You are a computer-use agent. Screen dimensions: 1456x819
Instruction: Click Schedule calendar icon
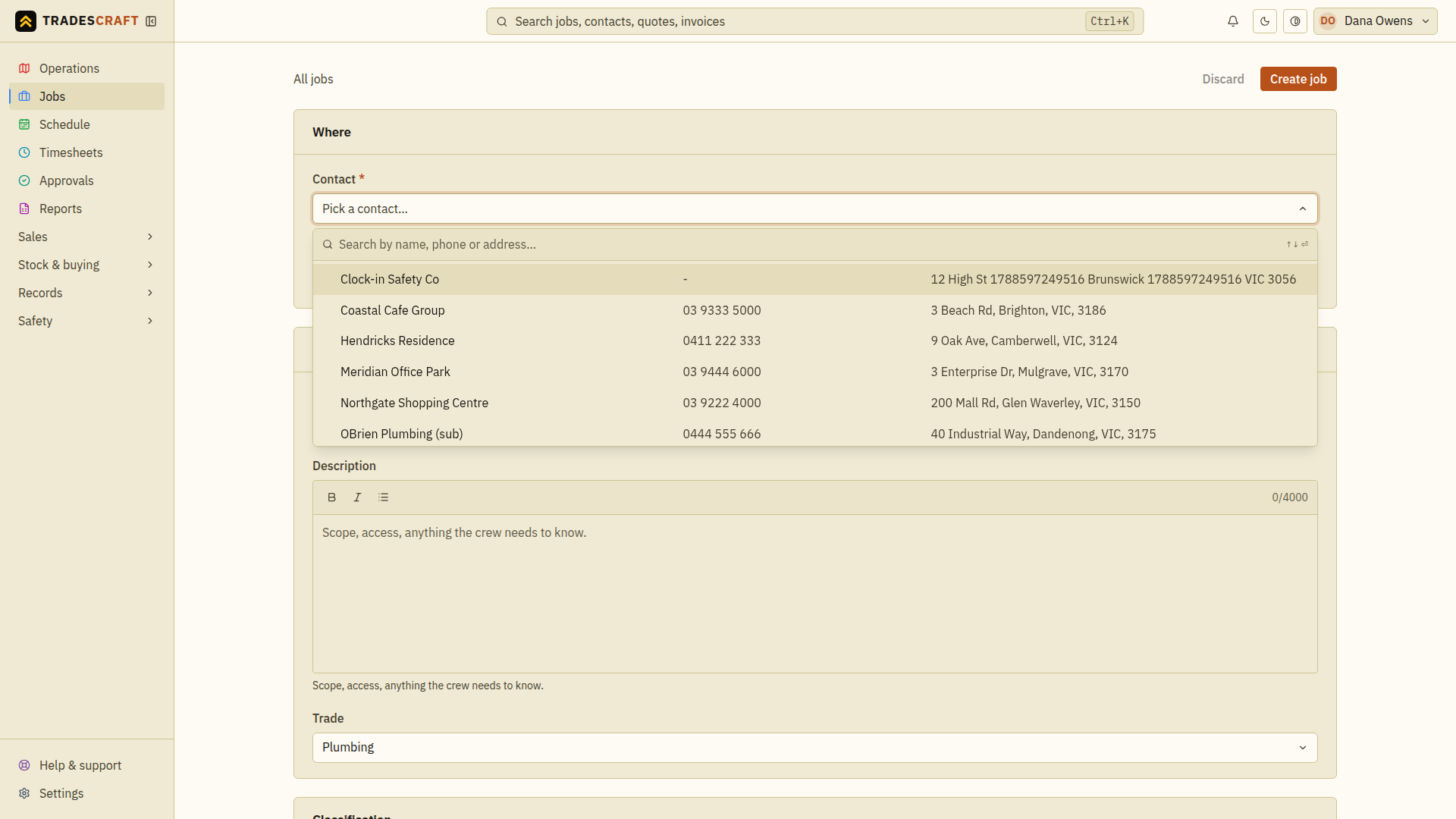tap(24, 124)
